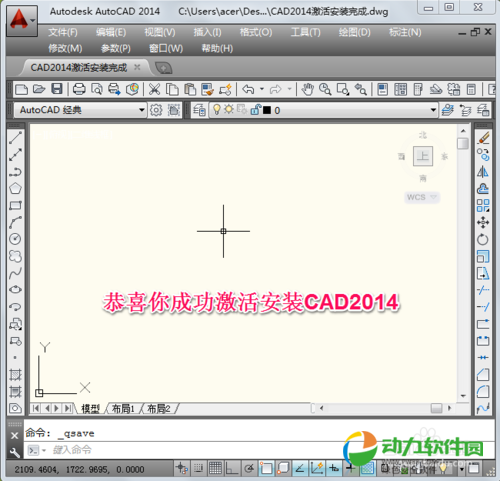Click the Save icon in toolbar

coord(57,89)
